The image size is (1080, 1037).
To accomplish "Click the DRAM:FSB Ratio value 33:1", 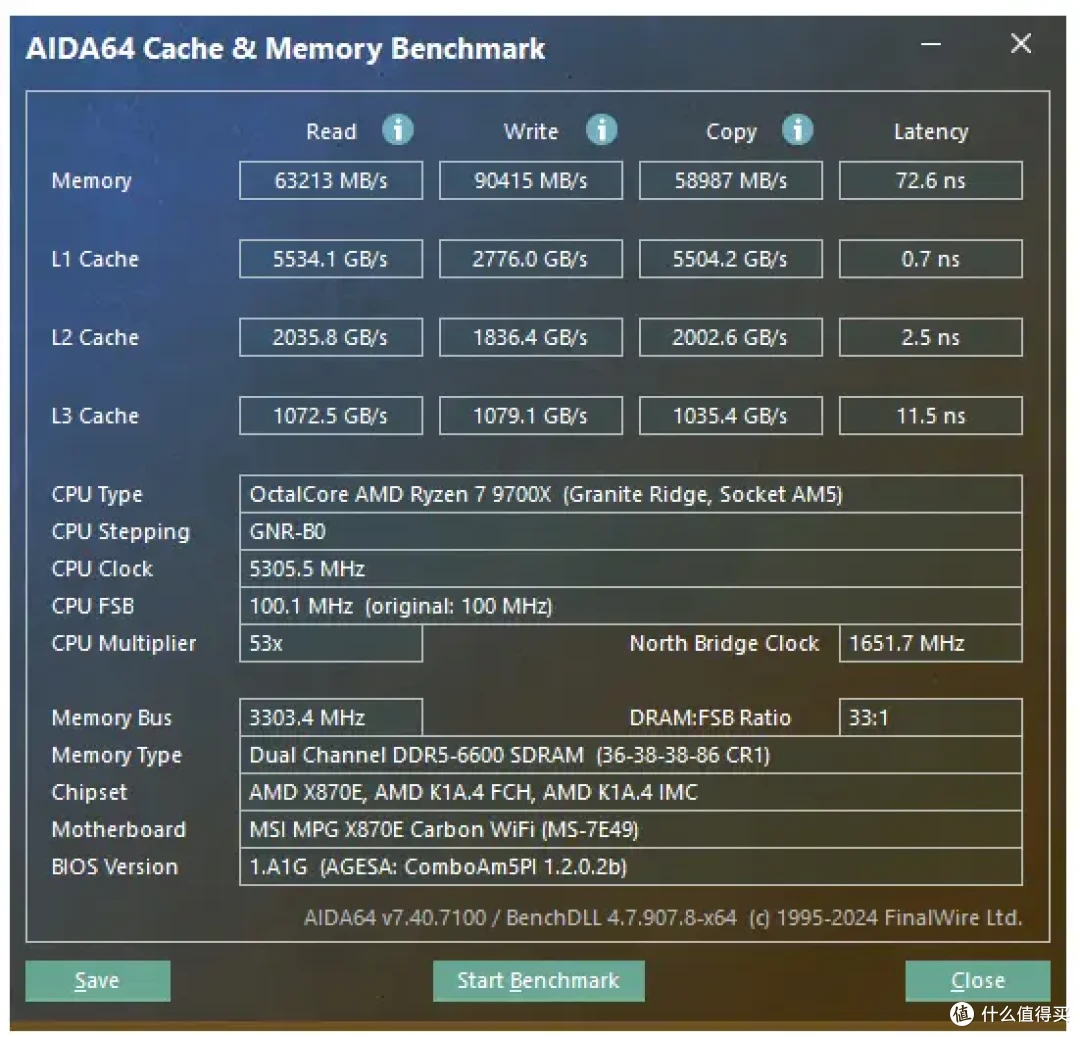I will (x=931, y=717).
